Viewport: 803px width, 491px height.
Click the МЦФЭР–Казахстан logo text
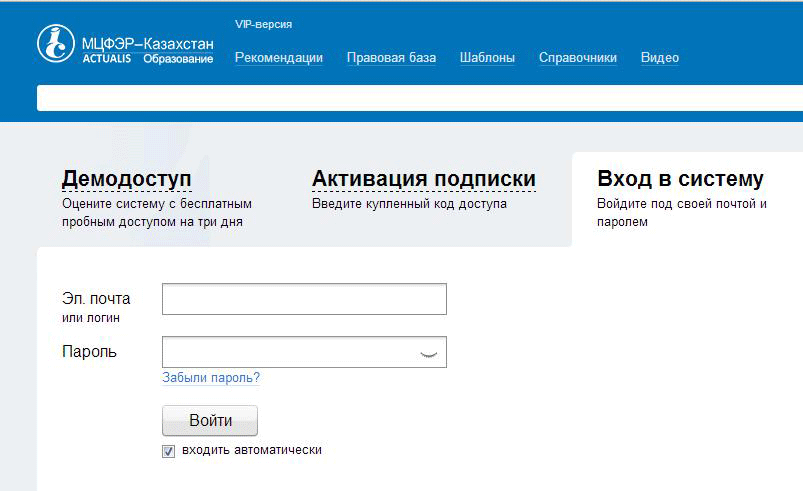tap(147, 43)
